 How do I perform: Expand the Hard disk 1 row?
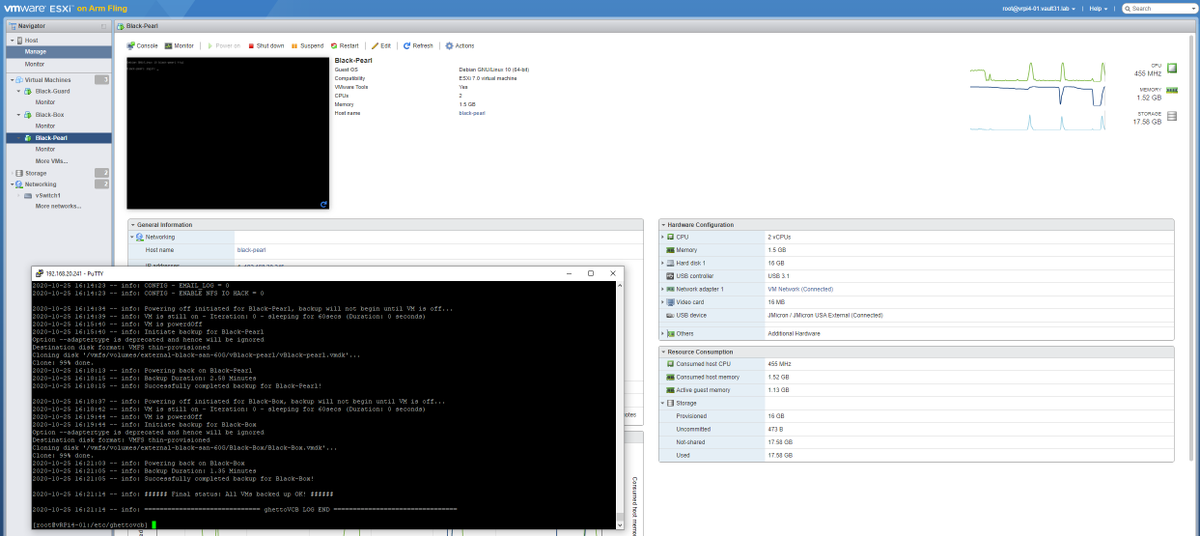coord(663,263)
